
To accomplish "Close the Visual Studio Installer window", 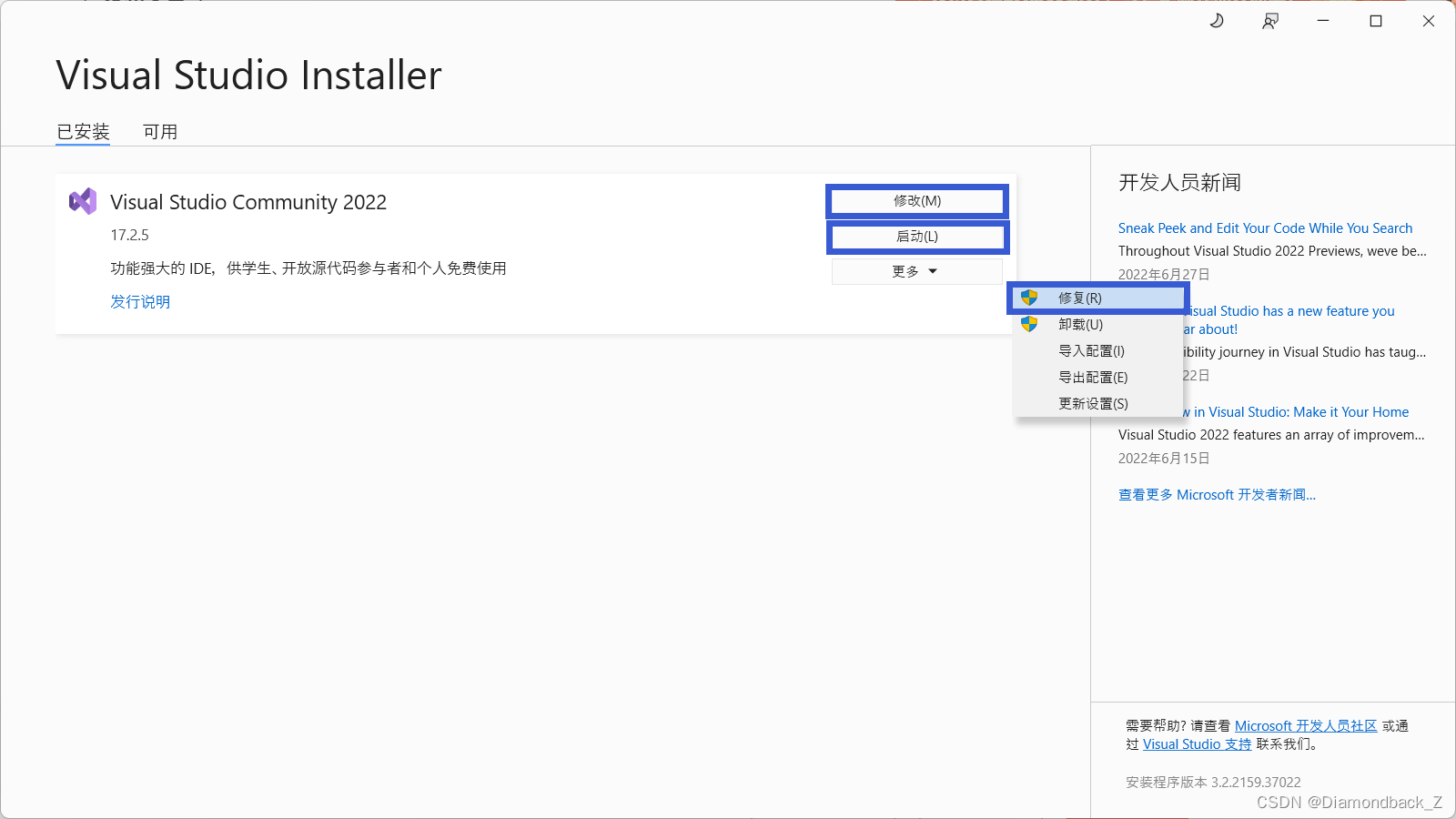I will click(x=1429, y=21).
